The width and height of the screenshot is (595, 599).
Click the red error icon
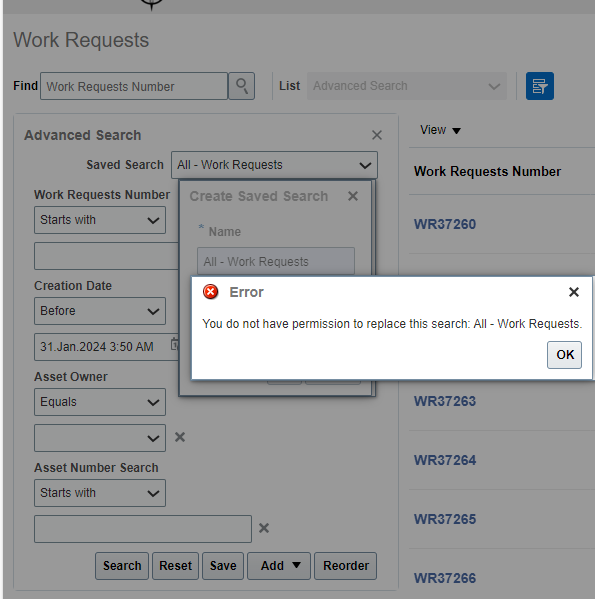click(210, 292)
